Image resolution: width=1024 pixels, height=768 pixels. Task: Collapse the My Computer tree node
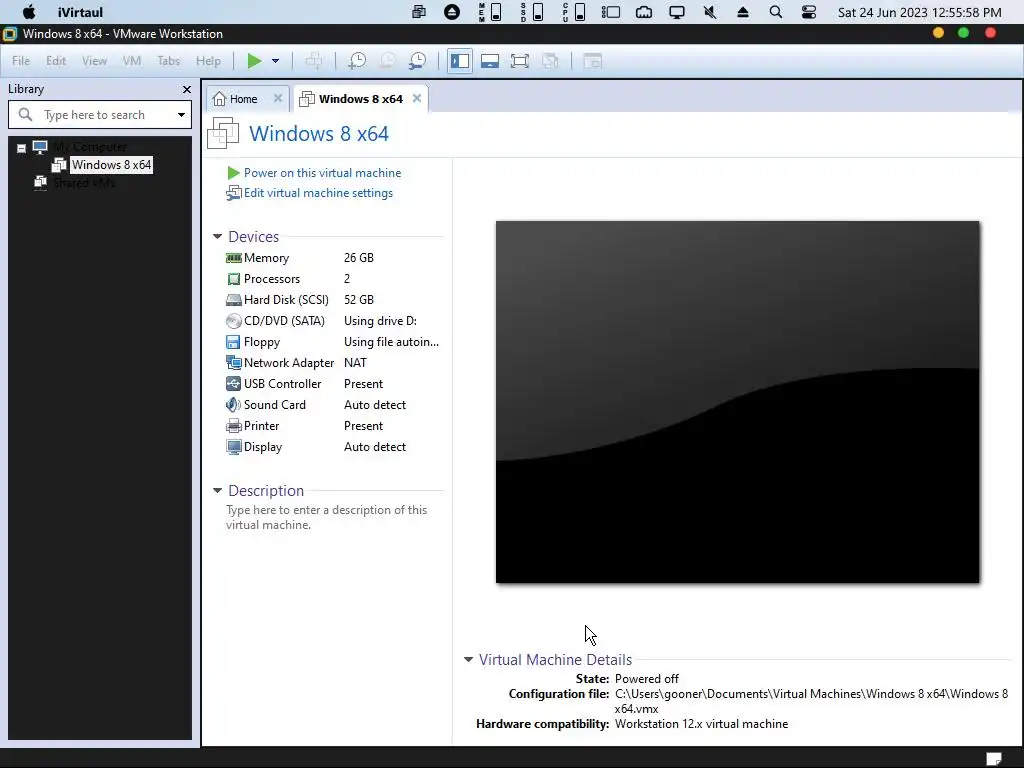(x=22, y=148)
